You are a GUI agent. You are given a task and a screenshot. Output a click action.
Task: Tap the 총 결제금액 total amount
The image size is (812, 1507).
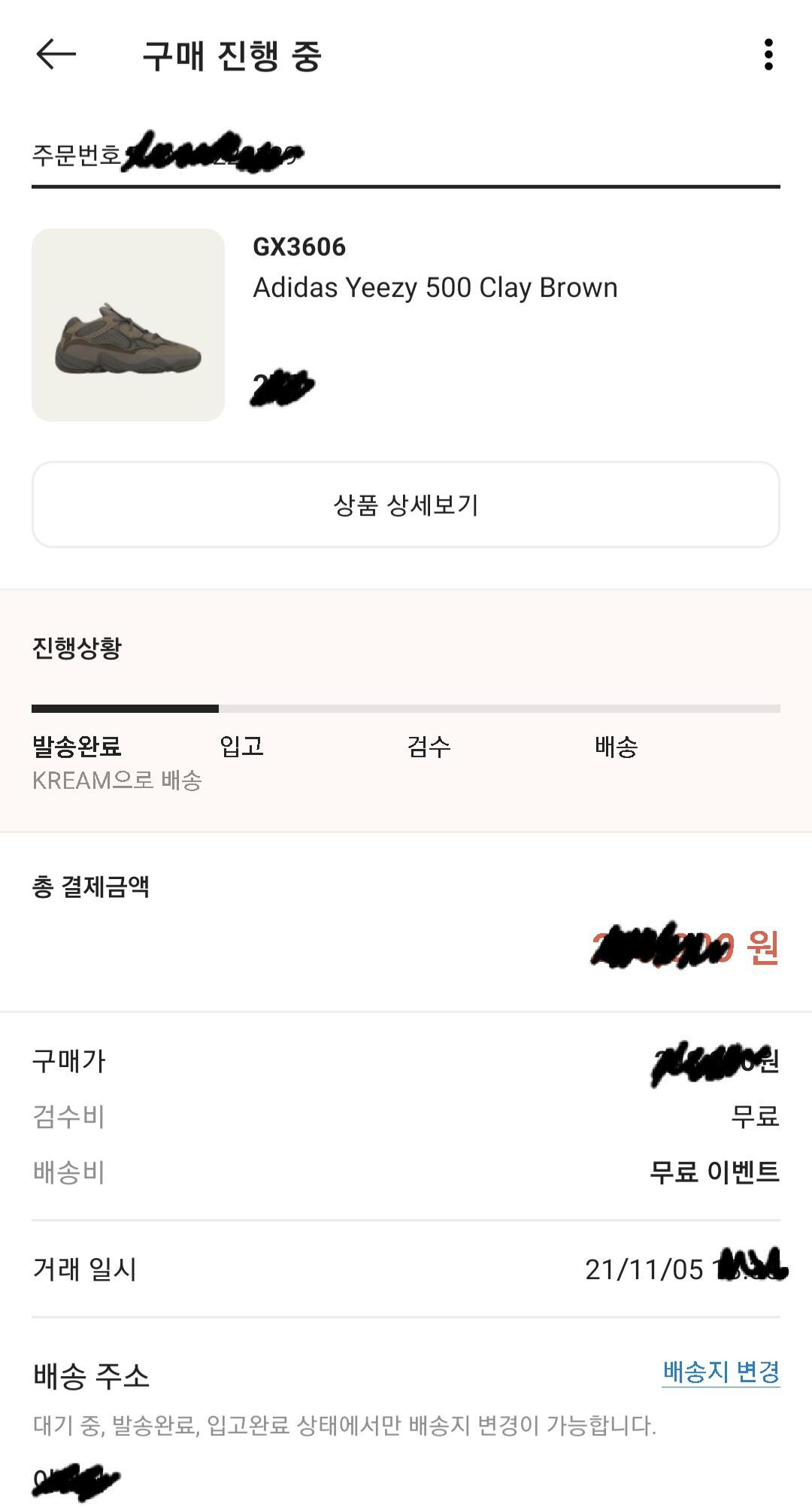(x=685, y=946)
